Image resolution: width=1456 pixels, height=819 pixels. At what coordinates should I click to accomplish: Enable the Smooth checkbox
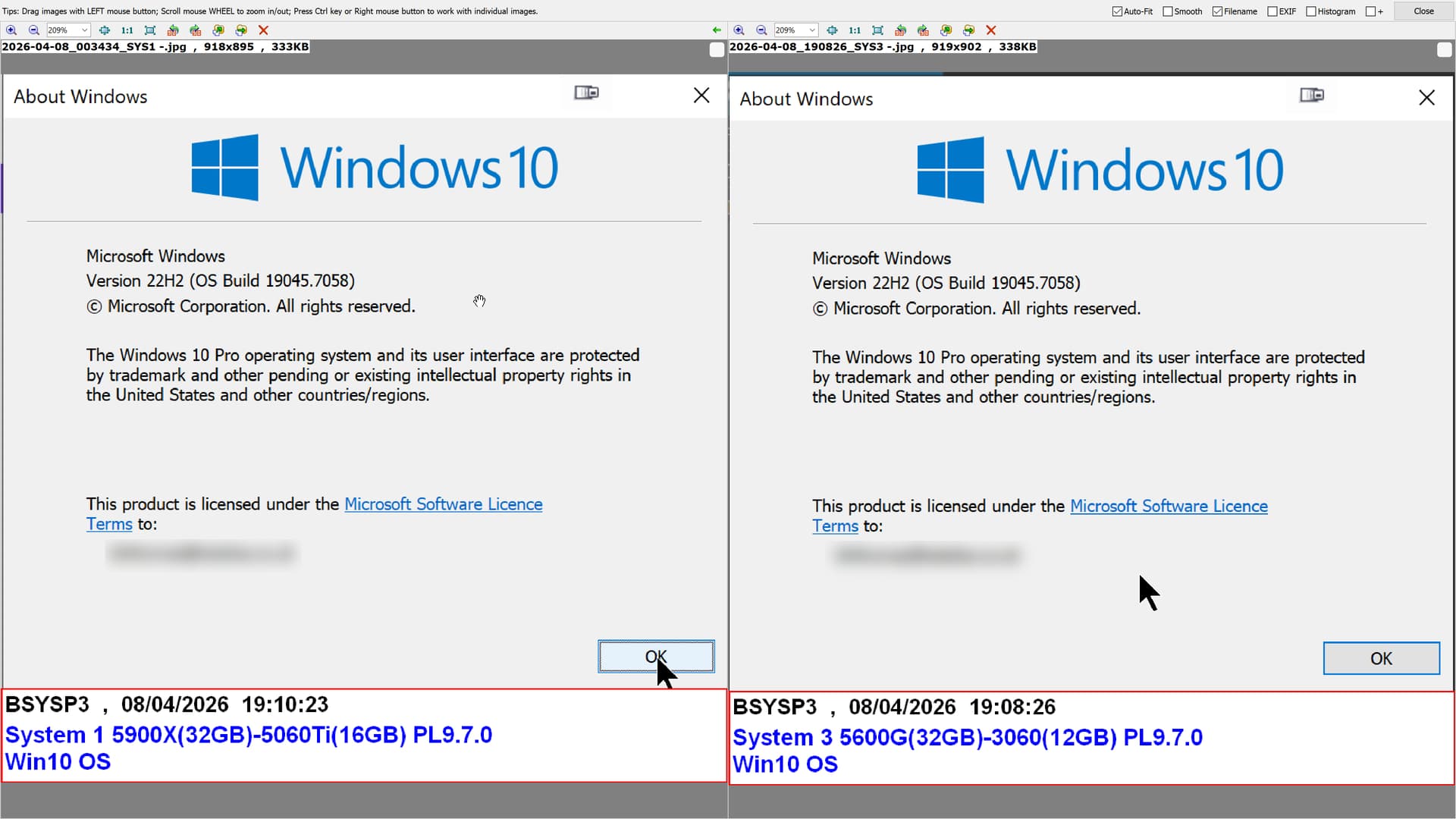point(1168,11)
